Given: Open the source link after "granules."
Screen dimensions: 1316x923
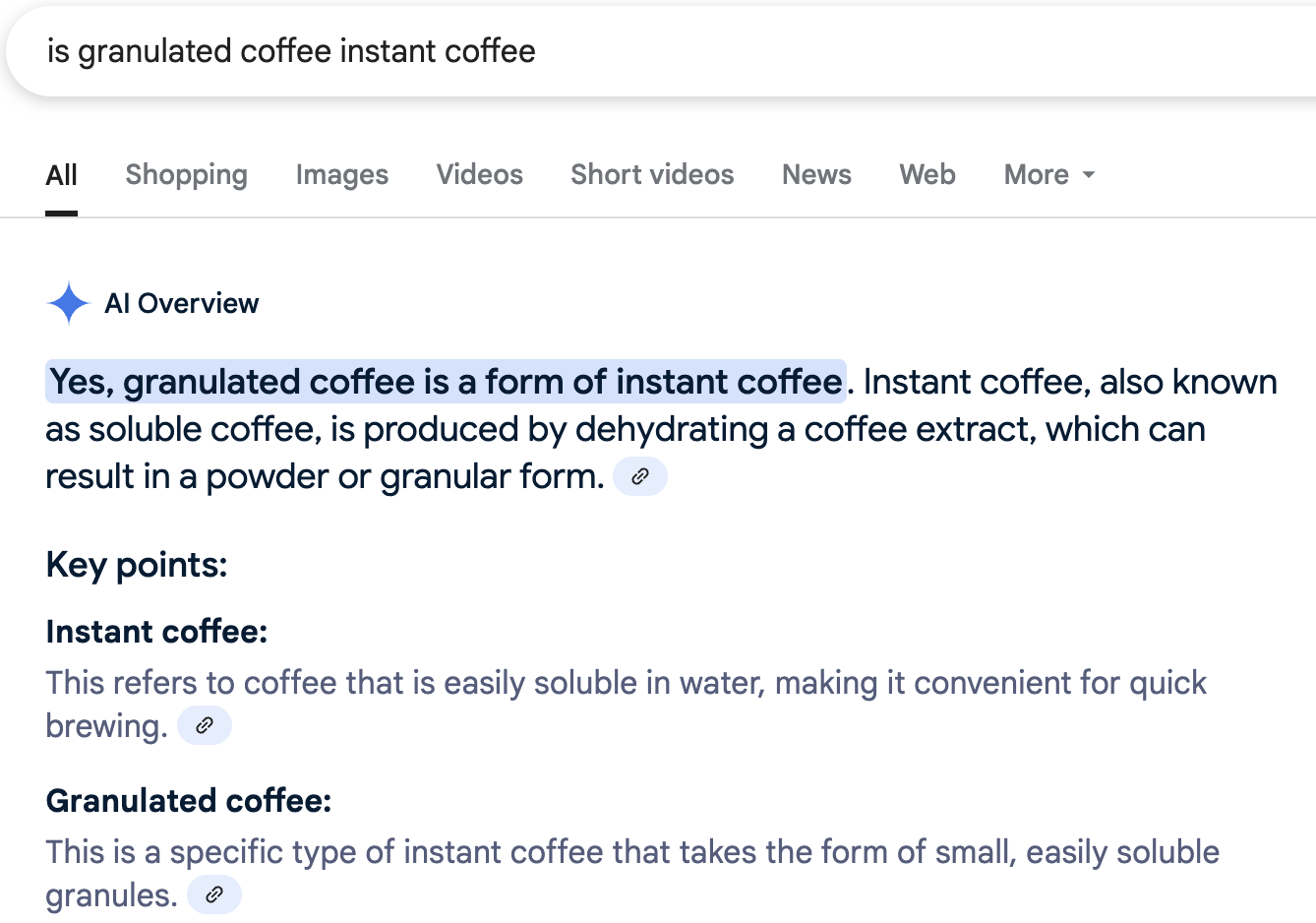Looking at the screenshot, I should (x=214, y=895).
